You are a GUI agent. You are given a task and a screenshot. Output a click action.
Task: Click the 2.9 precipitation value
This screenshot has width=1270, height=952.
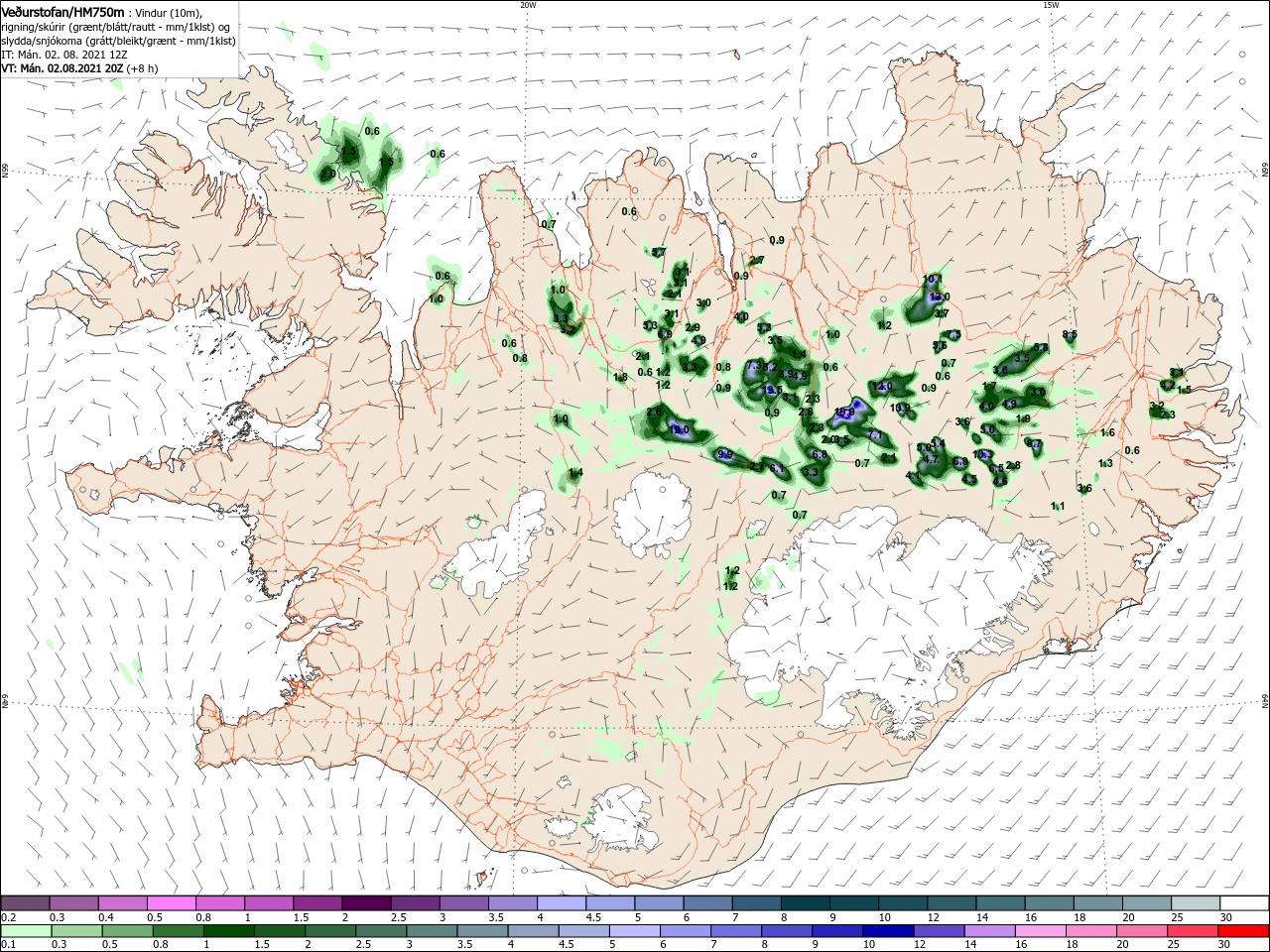(x=693, y=327)
